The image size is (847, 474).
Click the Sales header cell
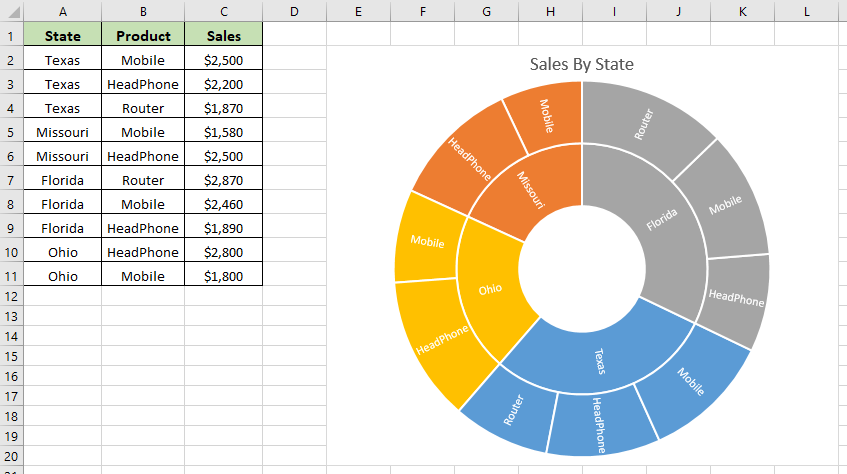(x=224, y=36)
